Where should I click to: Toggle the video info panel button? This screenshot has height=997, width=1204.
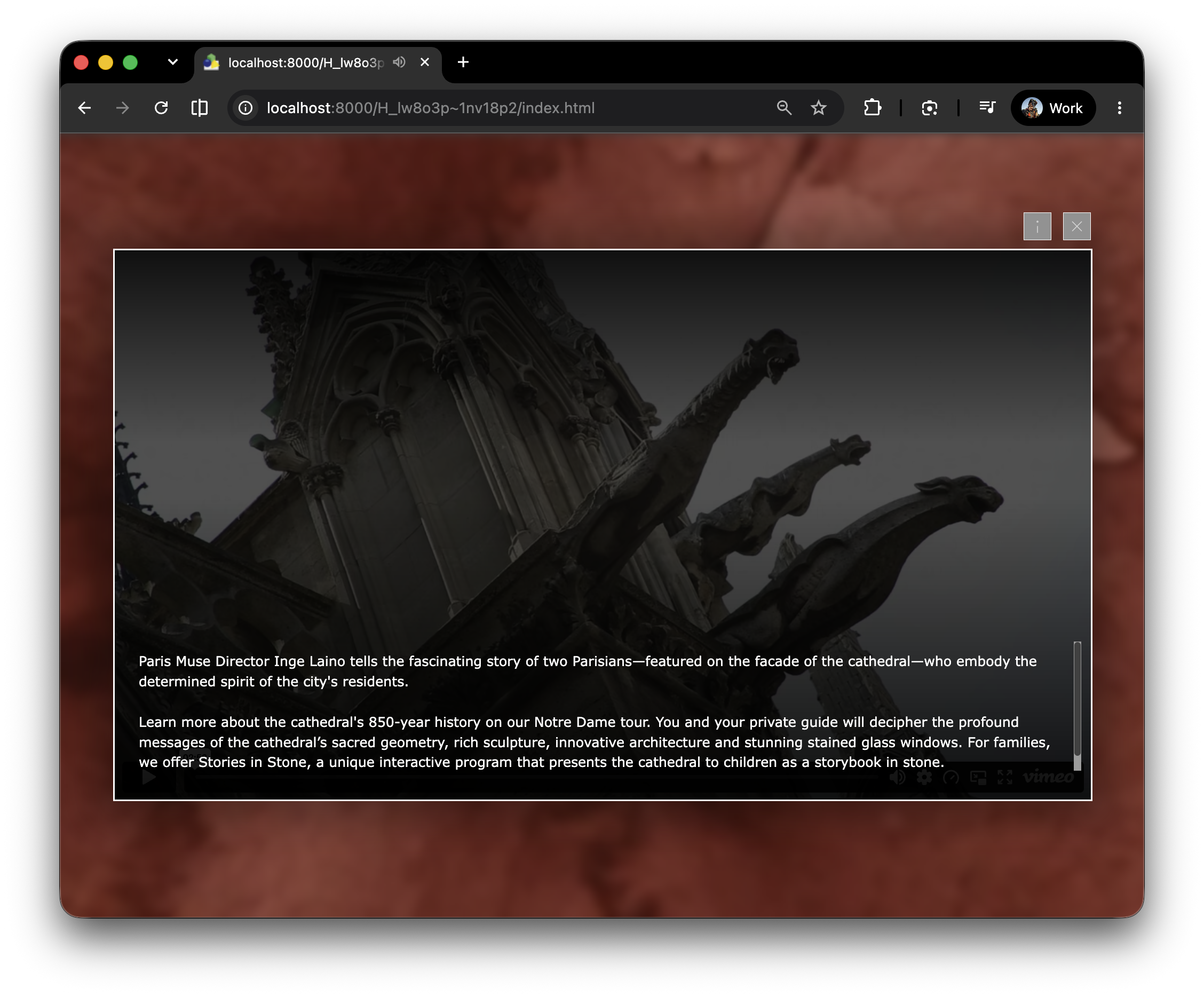click(1037, 226)
